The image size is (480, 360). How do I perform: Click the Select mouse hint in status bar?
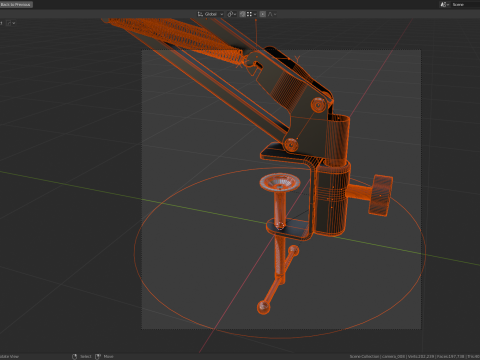point(82,356)
